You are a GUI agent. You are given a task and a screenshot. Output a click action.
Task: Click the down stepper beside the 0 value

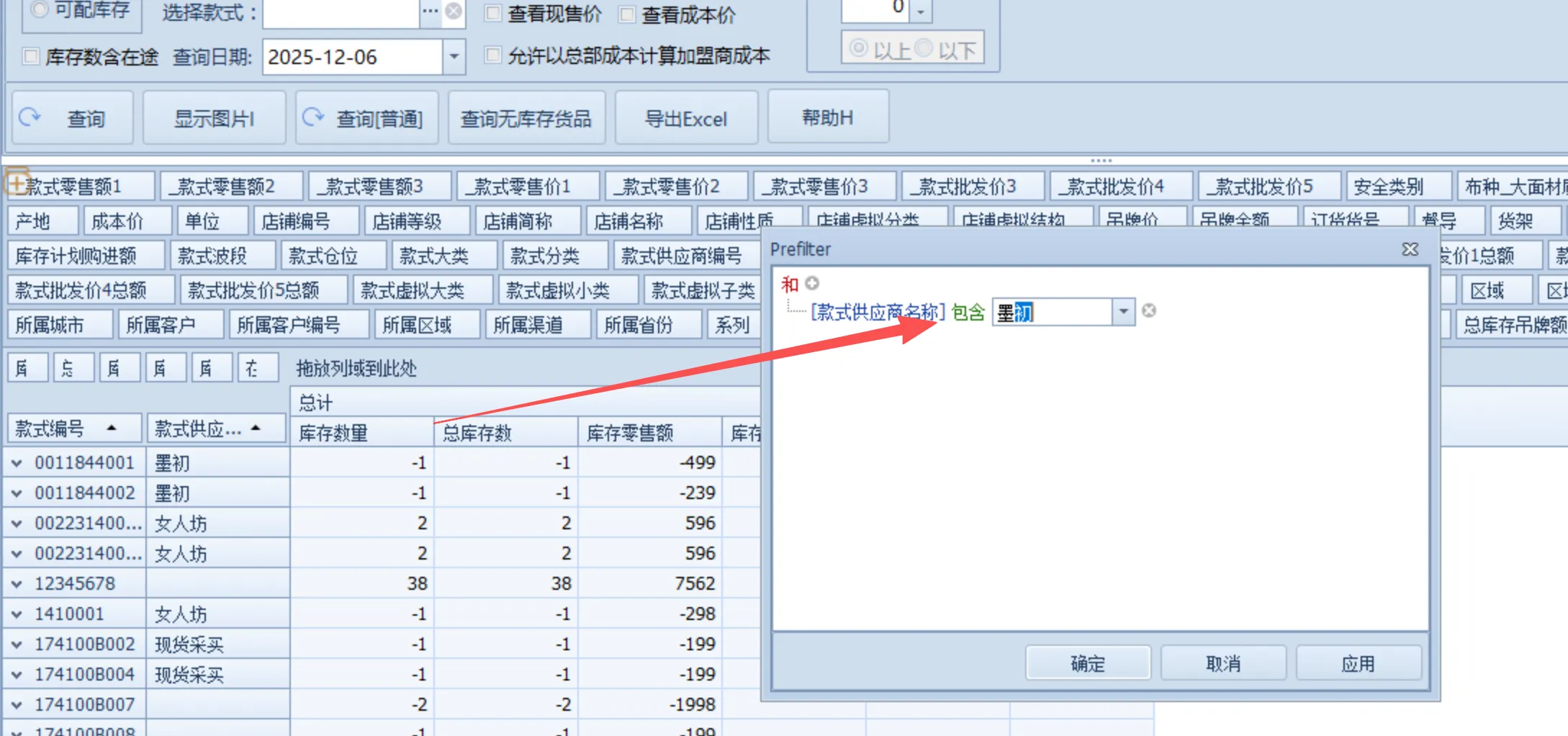pos(920,12)
